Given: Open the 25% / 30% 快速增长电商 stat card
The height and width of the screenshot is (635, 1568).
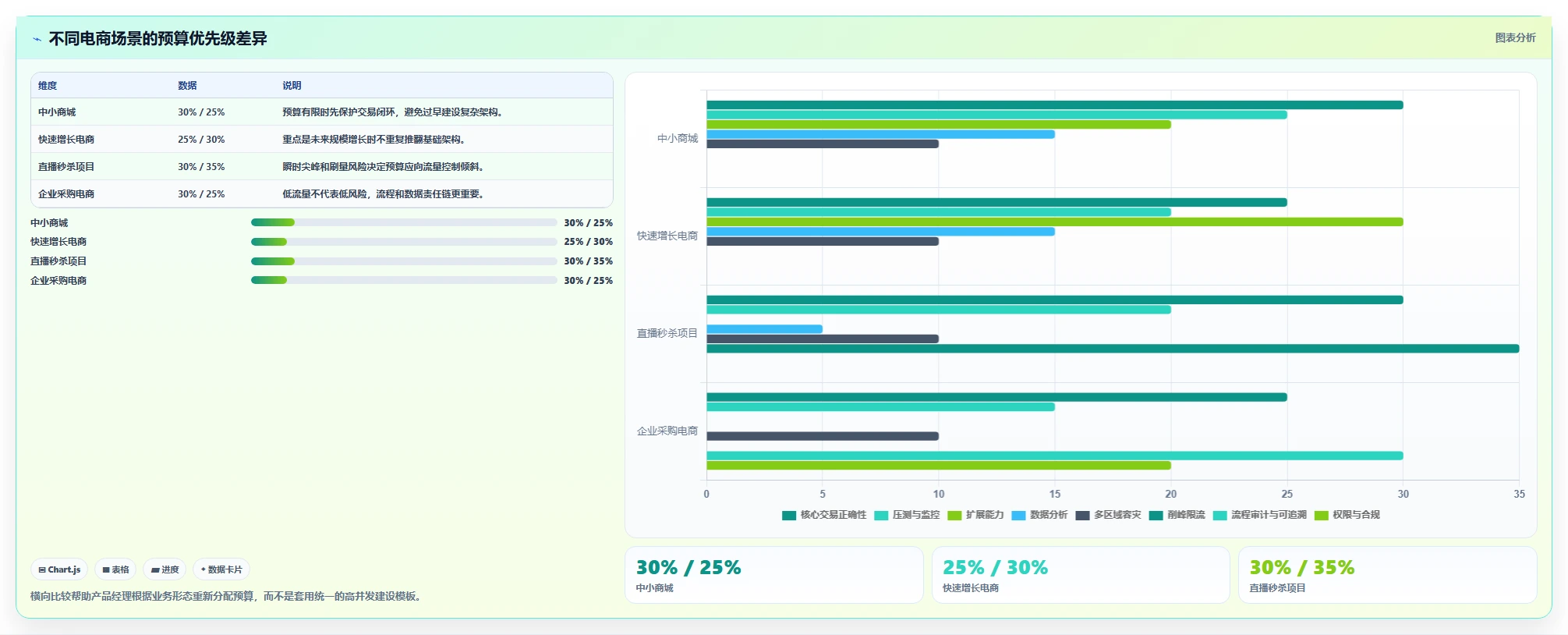Looking at the screenshot, I should [1081, 575].
